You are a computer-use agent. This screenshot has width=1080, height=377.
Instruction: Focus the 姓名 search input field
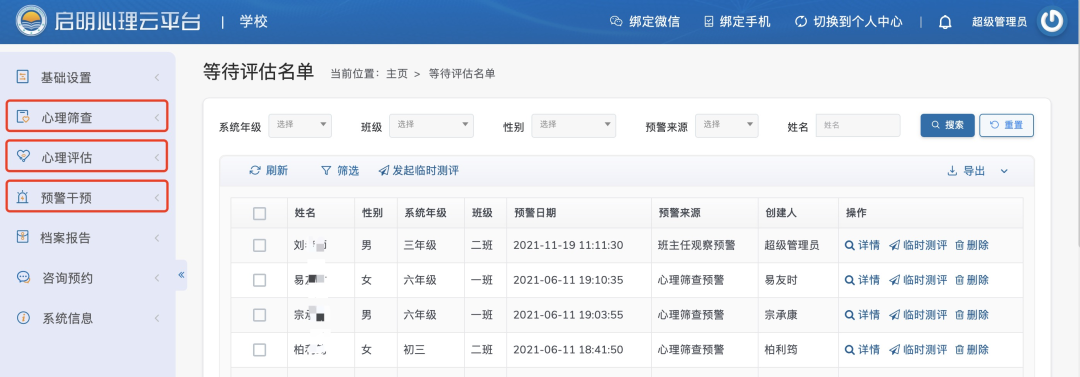point(858,125)
